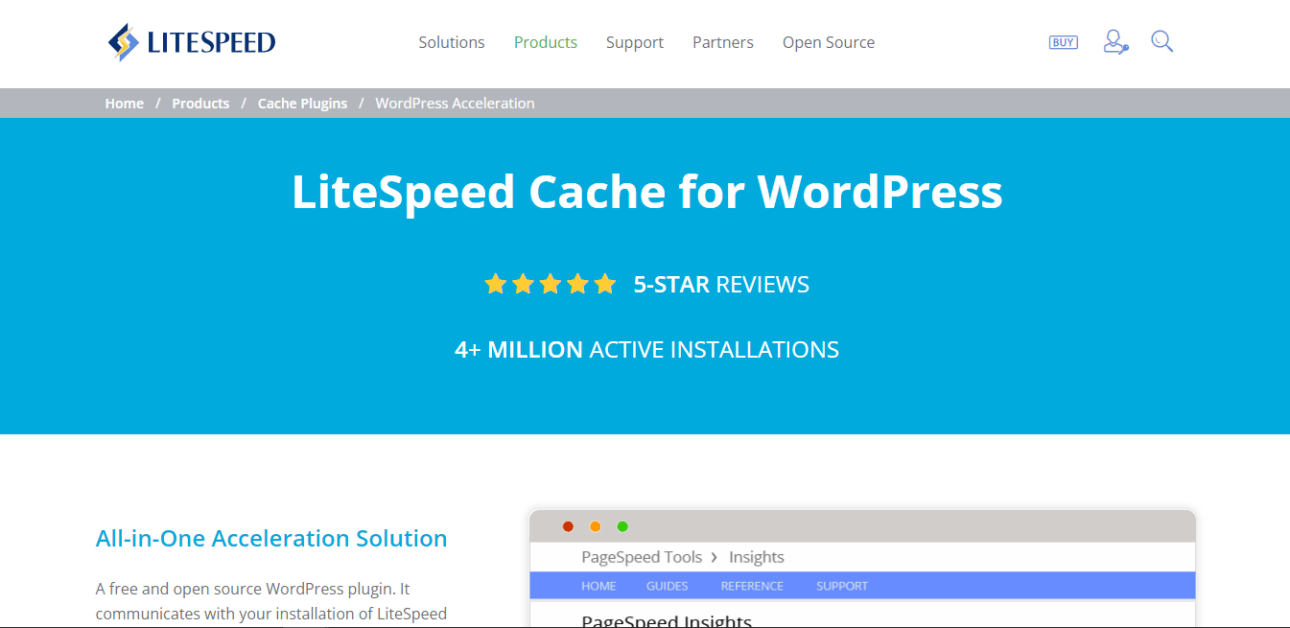
Task: Open the user account login icon
Action: tap(1116, 42)
